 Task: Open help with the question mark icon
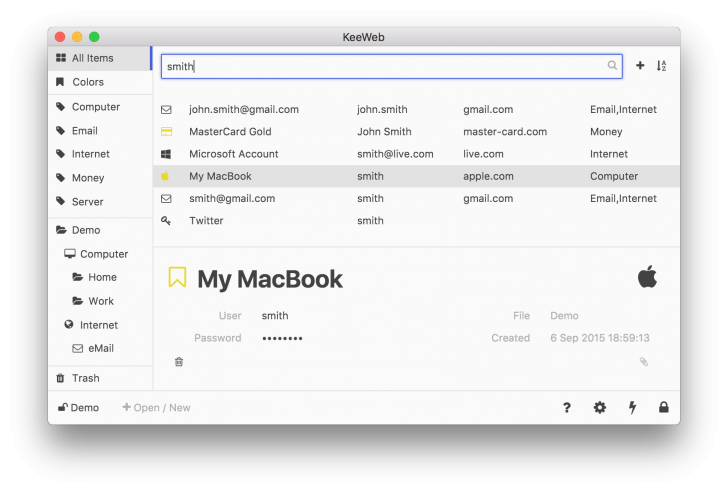click(x=566, y=408)
